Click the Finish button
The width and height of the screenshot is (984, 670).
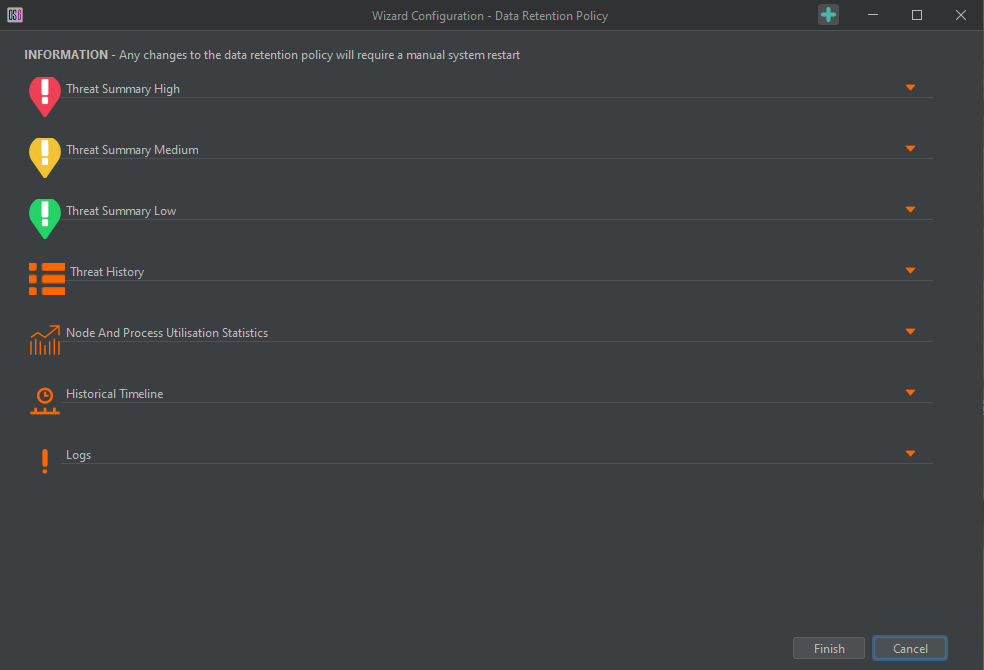tap(828, 648)
